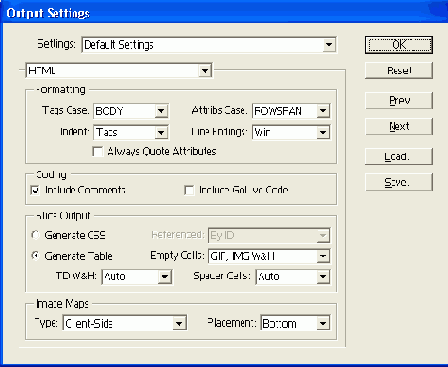This screenshot has width=448, height=367.
Task: Click the Reset button
Action: [x=399, y=70]
